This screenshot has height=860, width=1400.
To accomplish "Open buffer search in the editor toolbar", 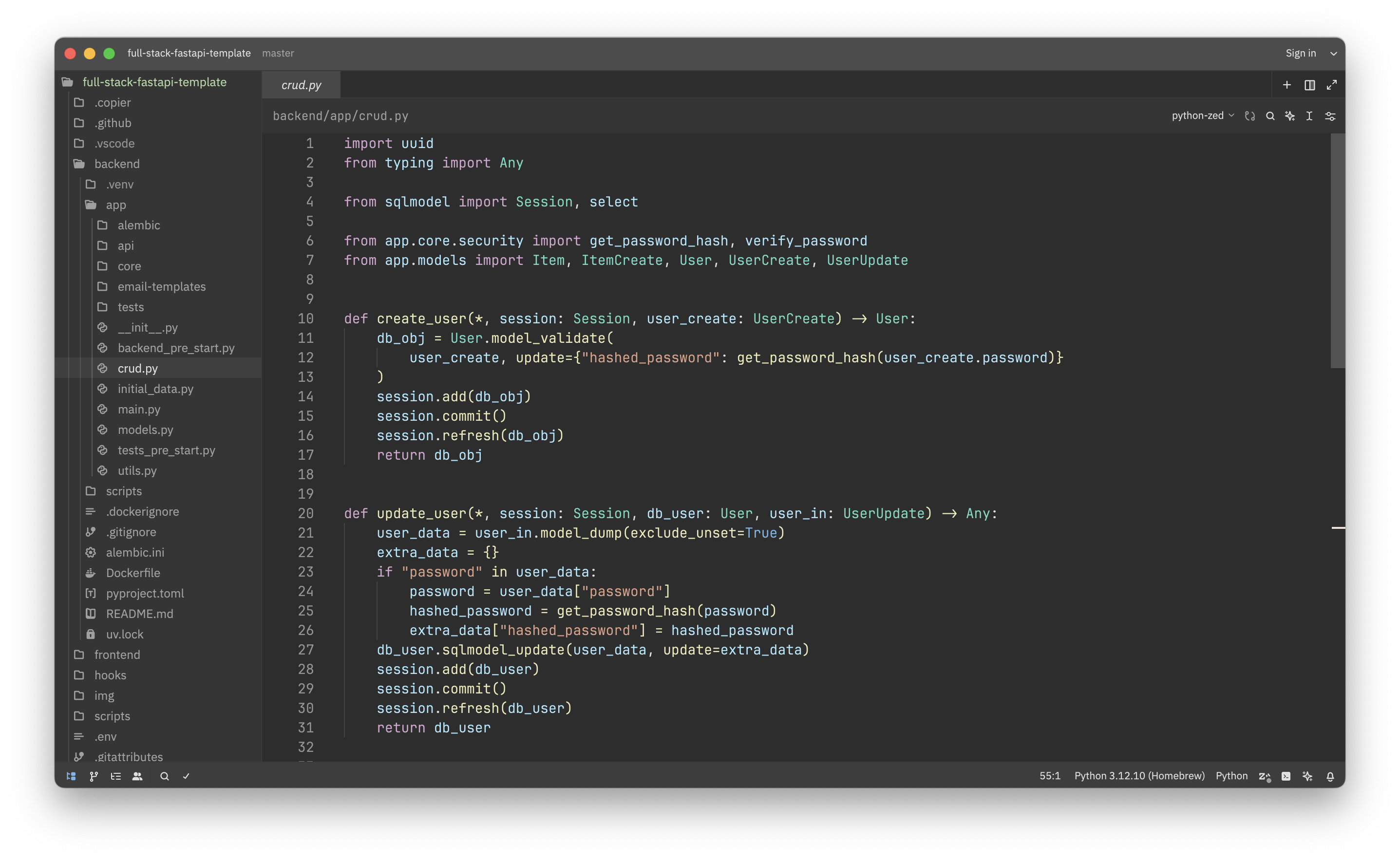I will coord(1270,116).
